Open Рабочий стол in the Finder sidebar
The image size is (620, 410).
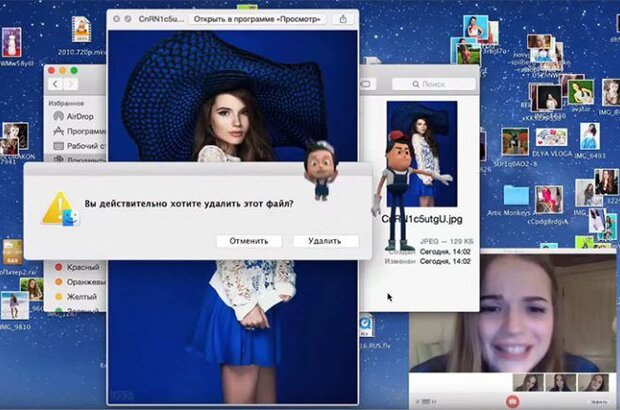(x=79, y=145)
